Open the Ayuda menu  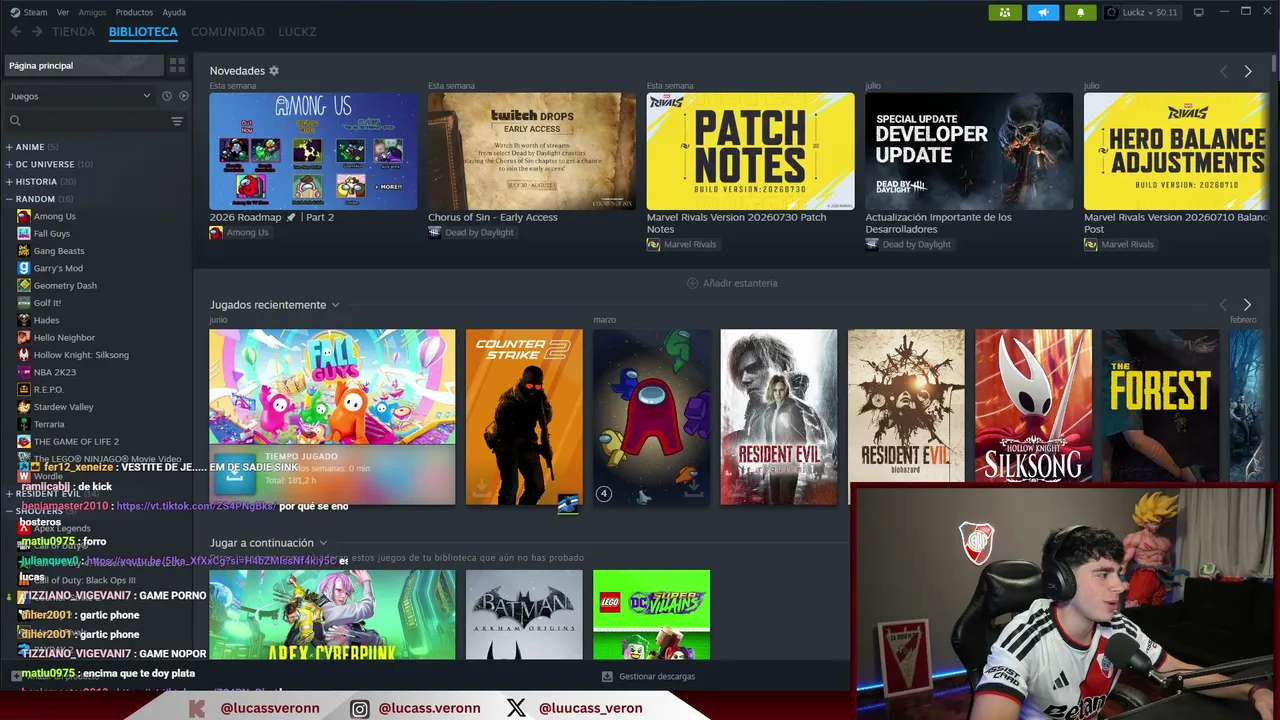[x=174, y=12]
